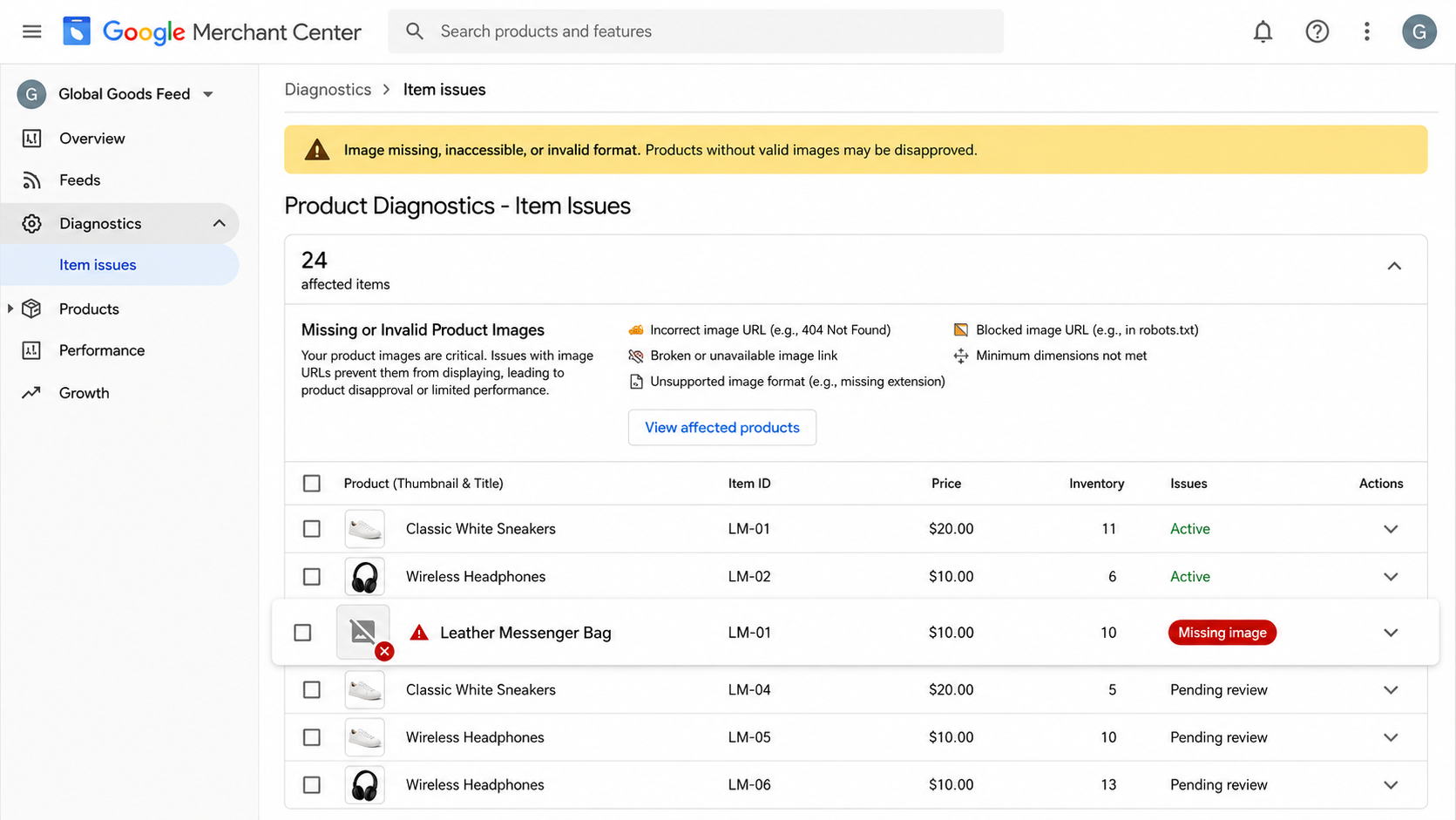Open Growth in the sidebar

coord(85,393)
